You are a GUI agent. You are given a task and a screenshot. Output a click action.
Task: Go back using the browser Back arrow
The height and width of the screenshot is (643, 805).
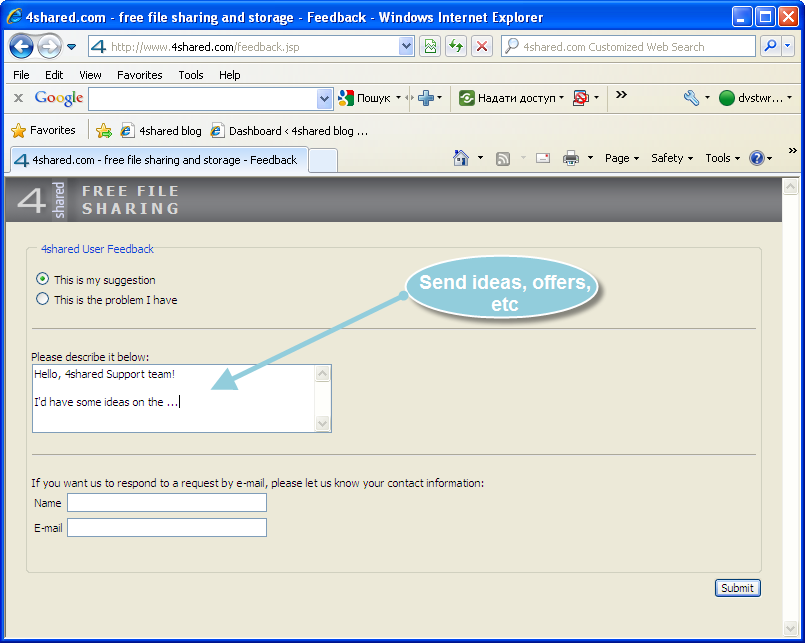tap(22, 47)
